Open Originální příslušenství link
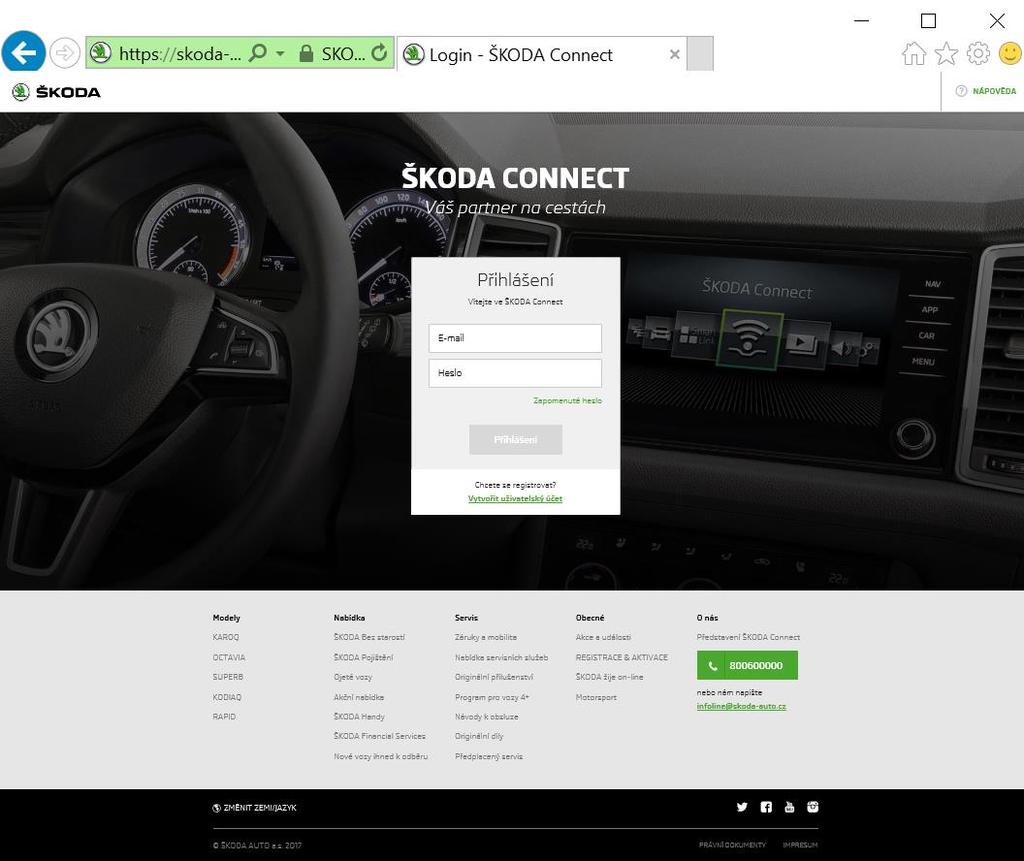The width and height of the screenshot is (1024, 861). pos(494,677)
